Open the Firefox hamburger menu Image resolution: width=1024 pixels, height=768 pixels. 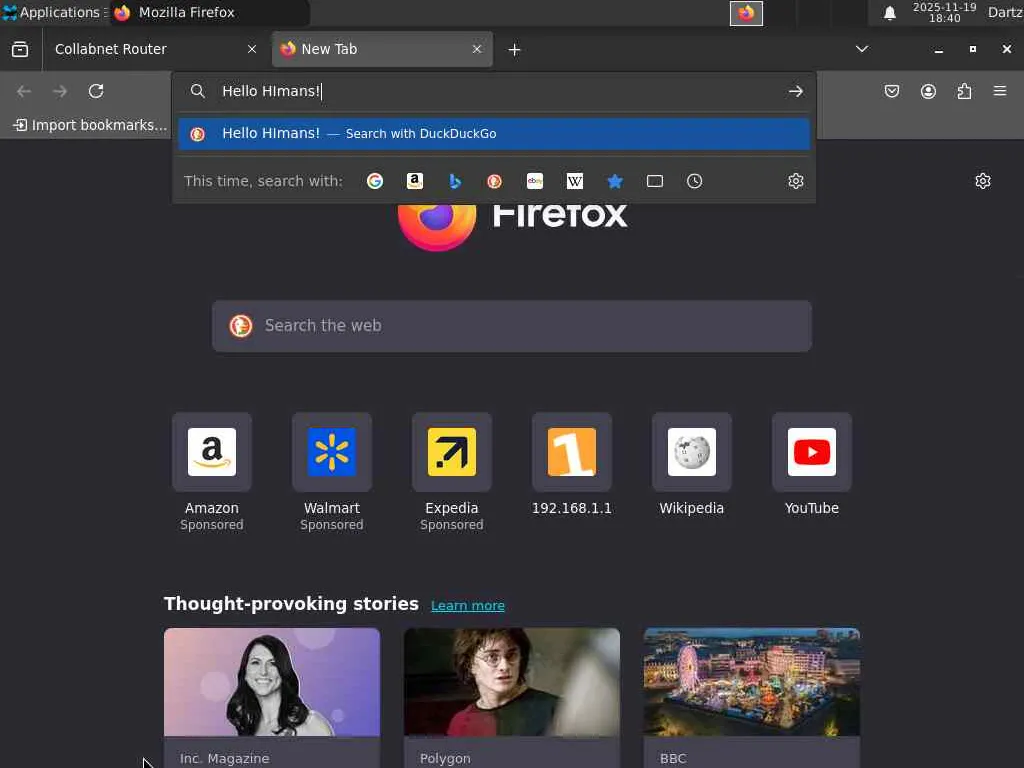pyautogui.click(x=1000, y=91)
